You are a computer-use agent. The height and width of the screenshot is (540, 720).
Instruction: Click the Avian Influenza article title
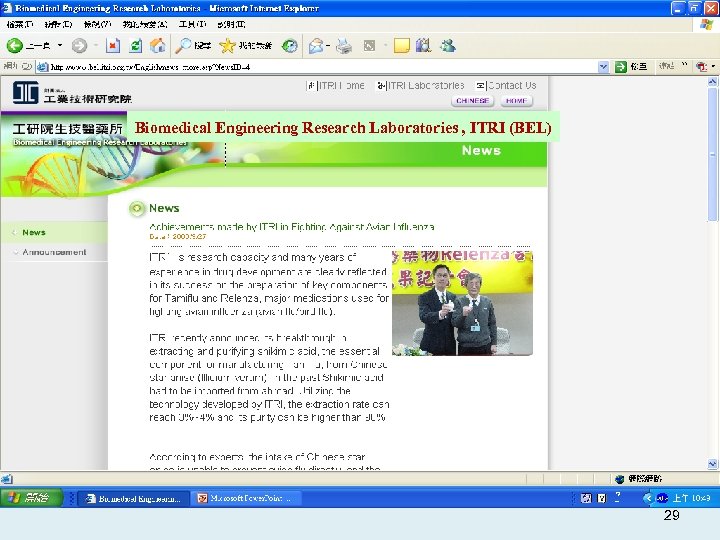292,227
